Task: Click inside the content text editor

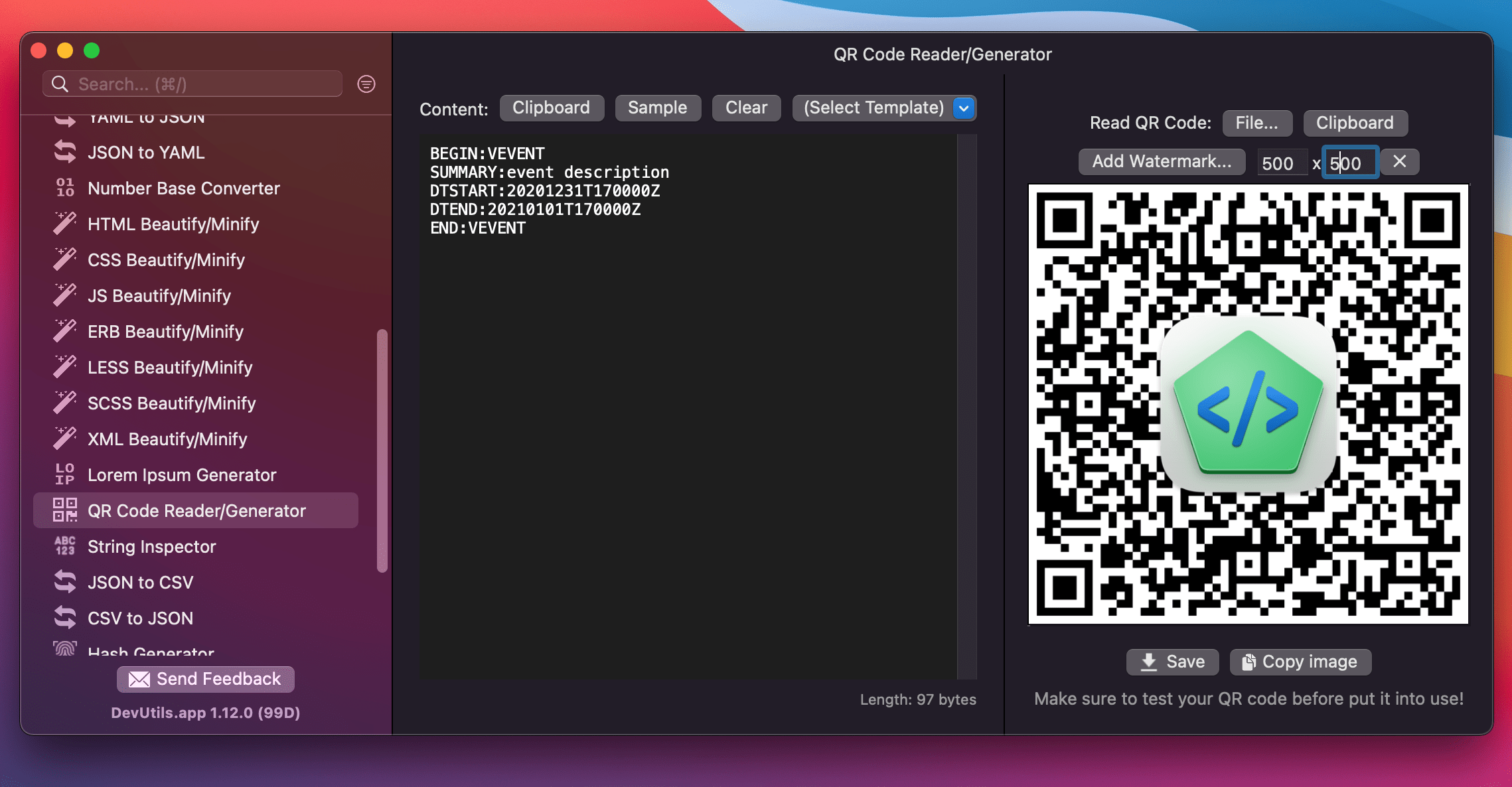Action: pyautogui.click(x=688, y=406)
